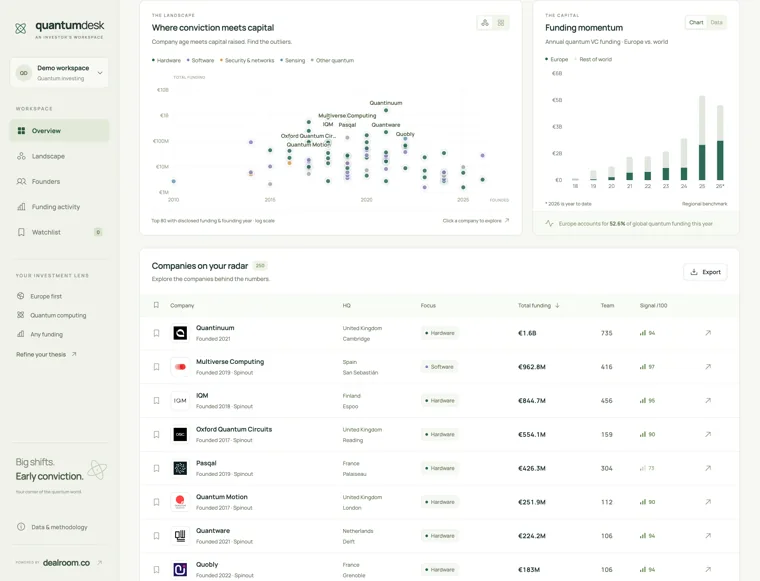Sort by Total funding column

tap(538, 305)
